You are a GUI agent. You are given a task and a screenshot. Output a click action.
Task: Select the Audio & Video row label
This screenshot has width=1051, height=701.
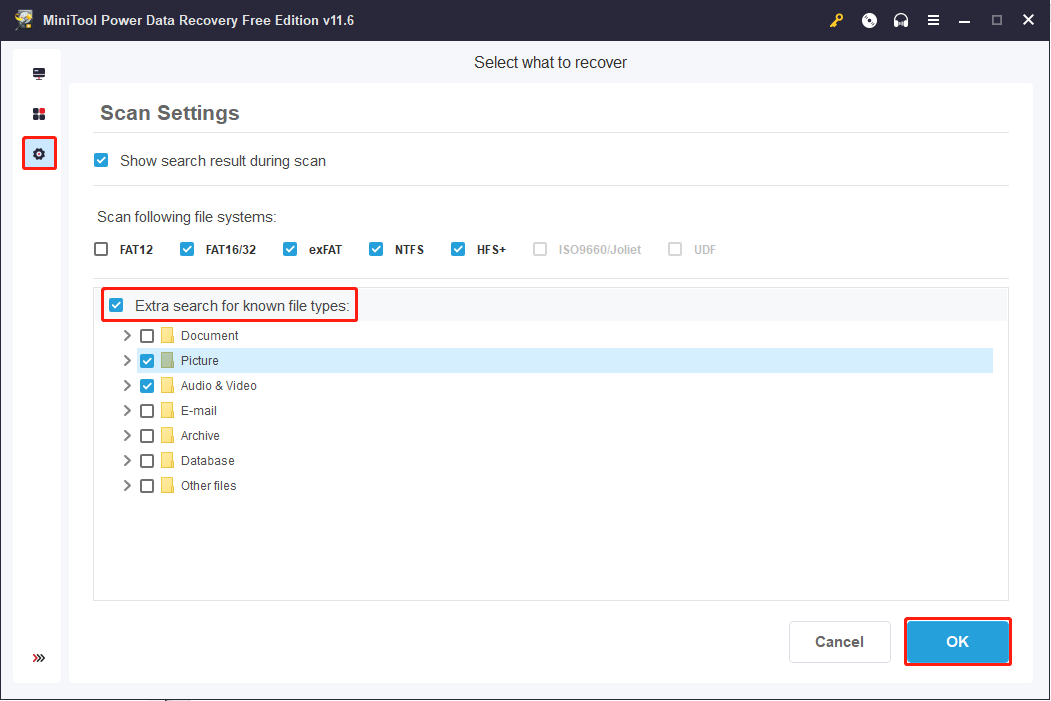coord(219,385)
